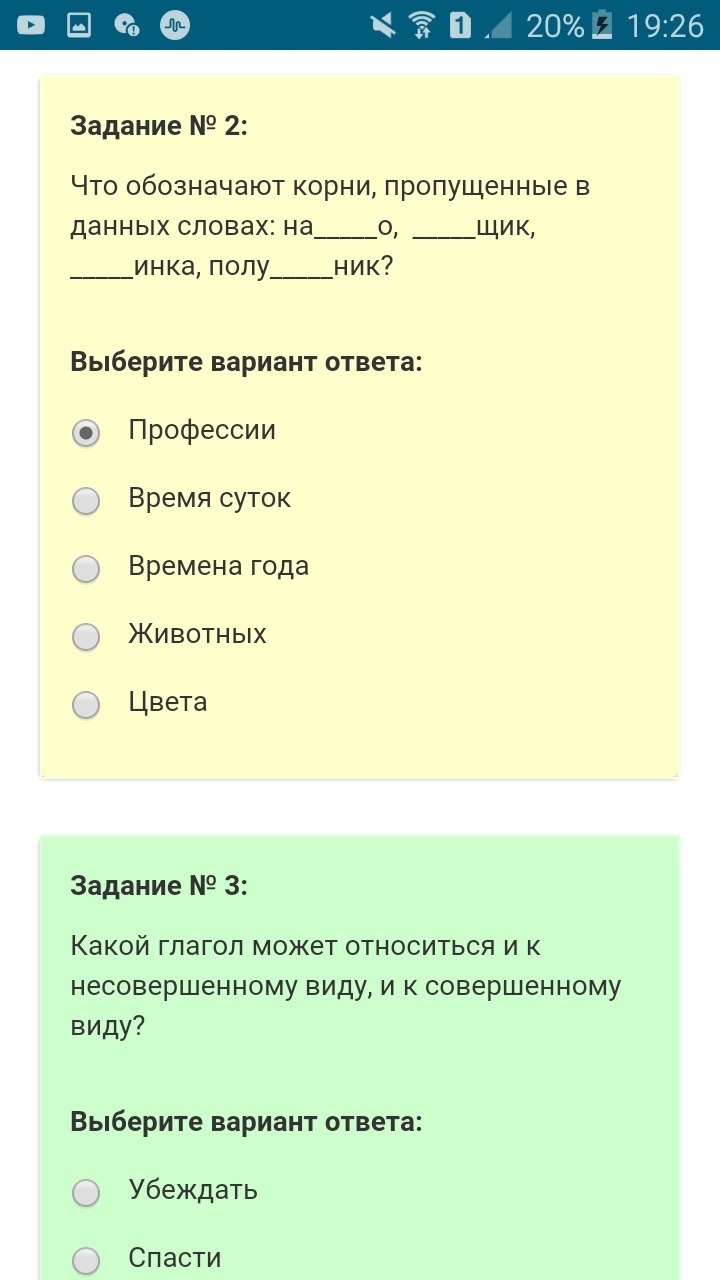The width and height of the screenshot is (720, 1280).
Task: Tap the YouTube notification icon in status bar
Action: (30, 25)
